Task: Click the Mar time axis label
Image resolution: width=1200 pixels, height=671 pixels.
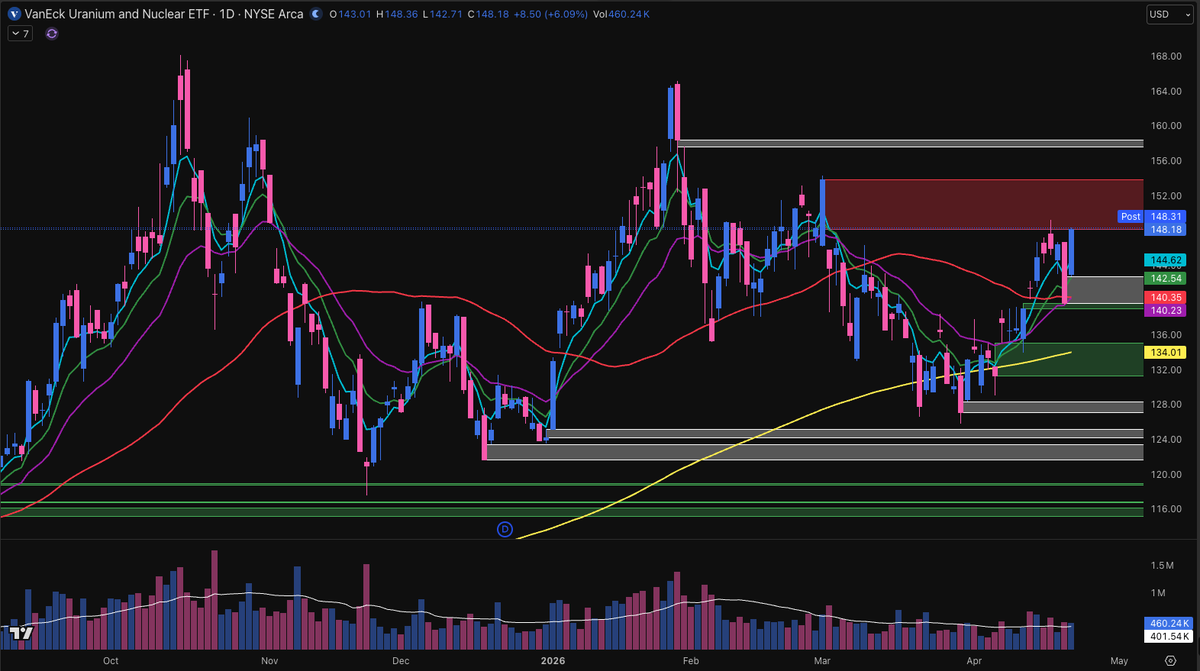Action: coord(822,661)
